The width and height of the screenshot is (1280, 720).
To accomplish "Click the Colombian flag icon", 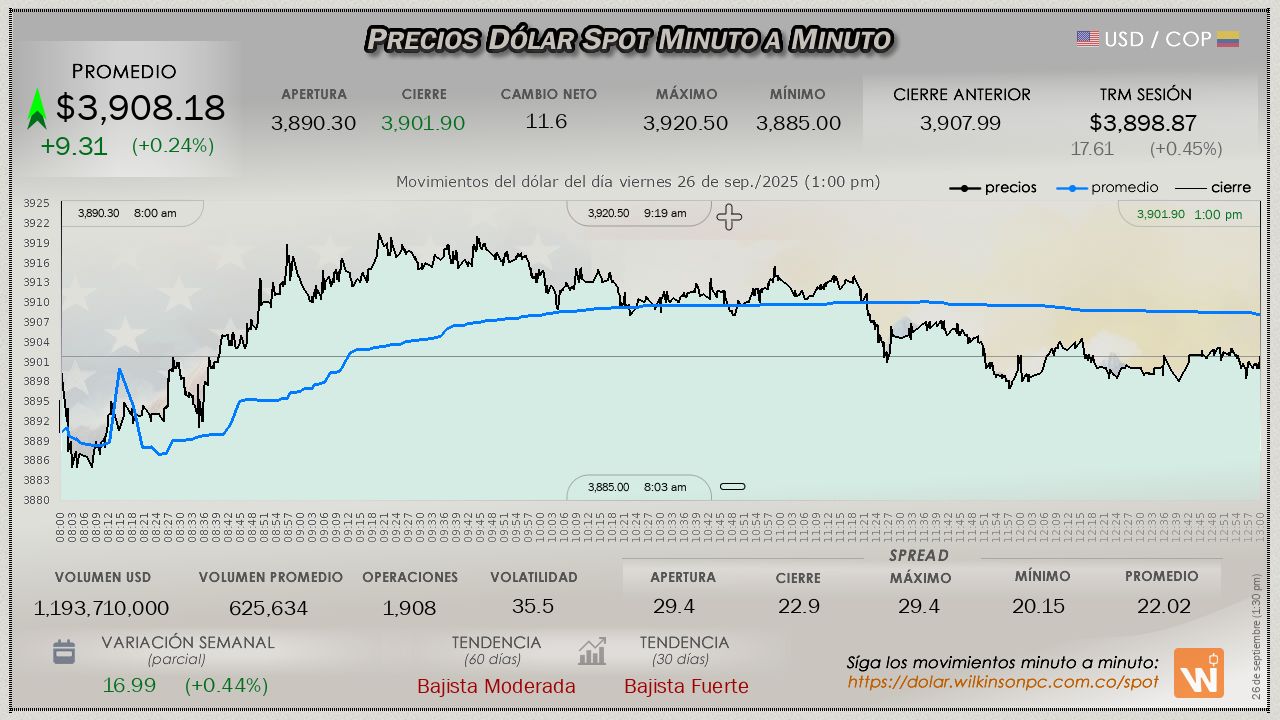I will (1228, 39).
